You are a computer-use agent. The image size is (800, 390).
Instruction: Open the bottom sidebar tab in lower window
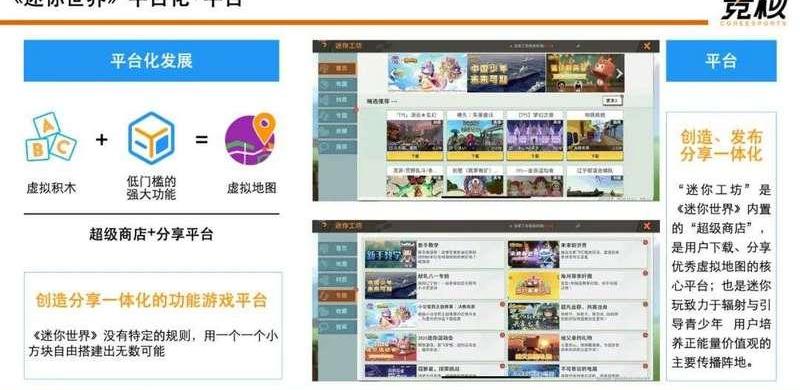(337, 327)
